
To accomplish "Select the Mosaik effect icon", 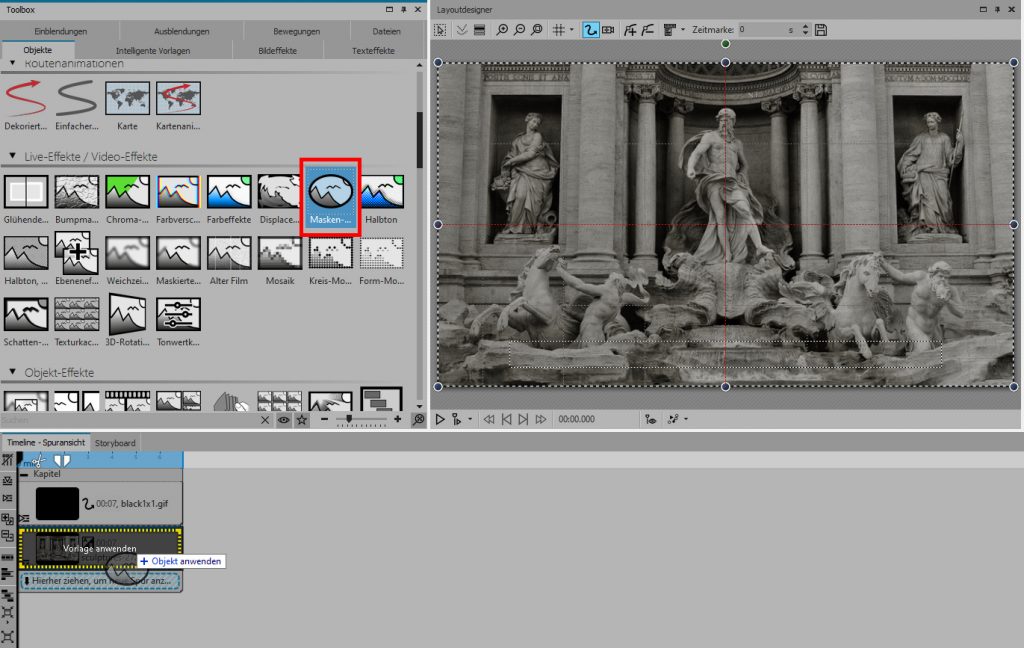I will [279, 253].
